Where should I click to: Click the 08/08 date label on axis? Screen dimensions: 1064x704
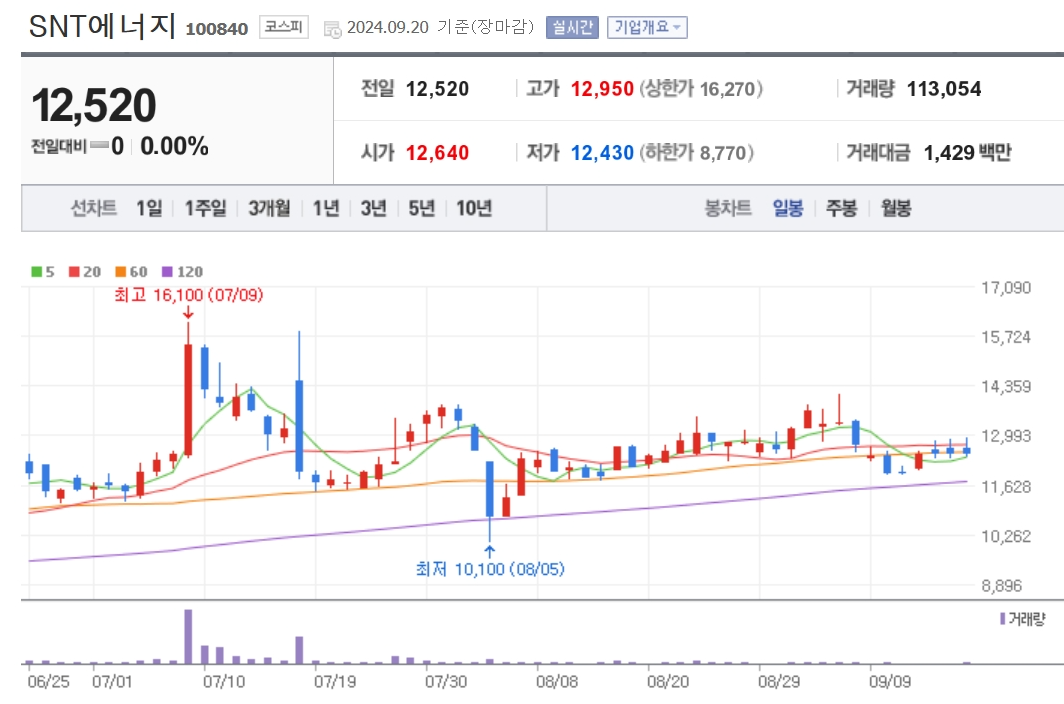point(557,681)
